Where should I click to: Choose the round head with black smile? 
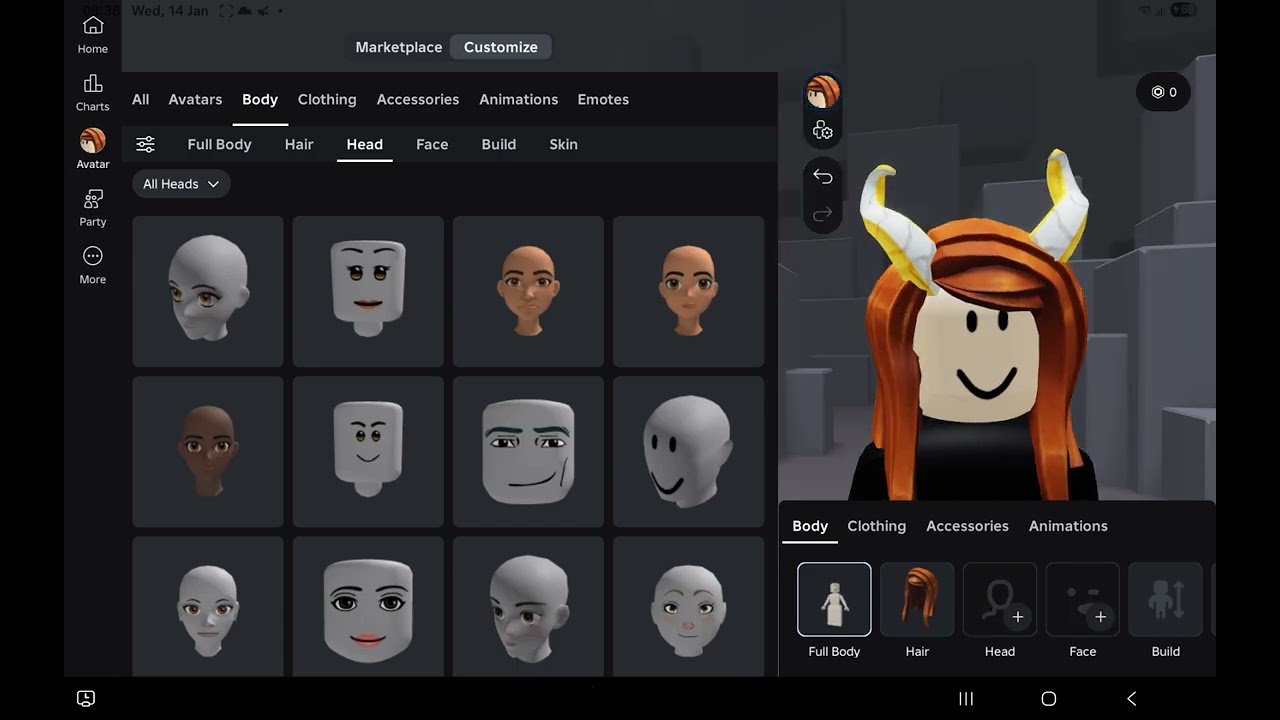coord(688,451)
